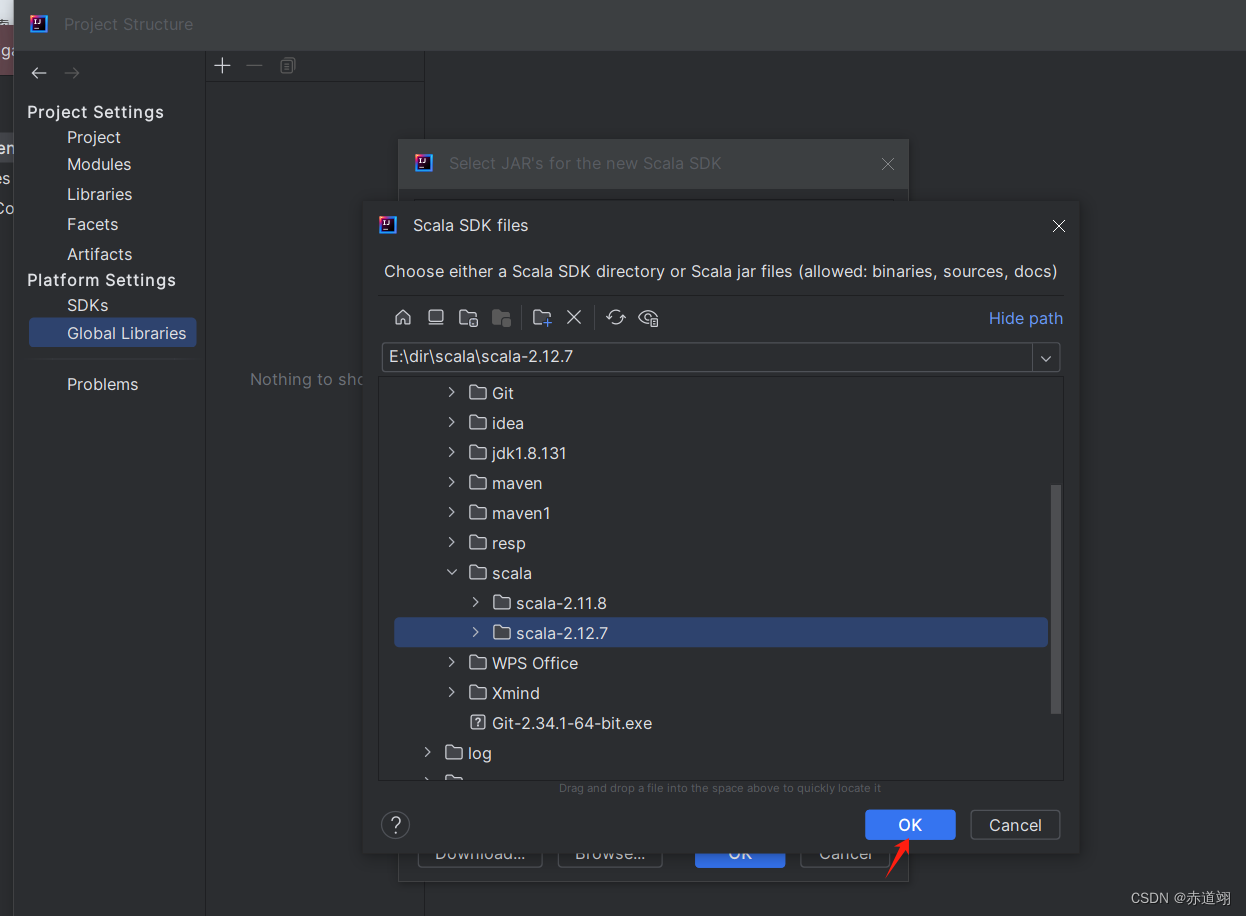Open help for Scala SDK files dialog

(x=396, y=825)
